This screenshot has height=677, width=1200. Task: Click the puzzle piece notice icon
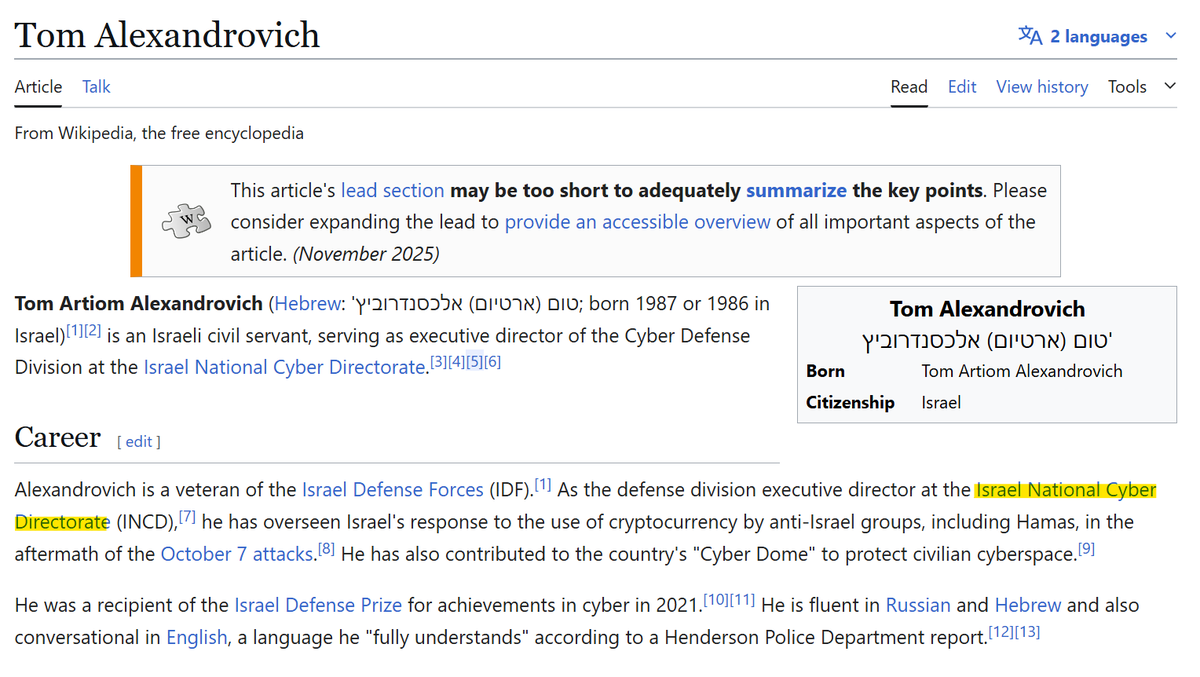point(186,220)
